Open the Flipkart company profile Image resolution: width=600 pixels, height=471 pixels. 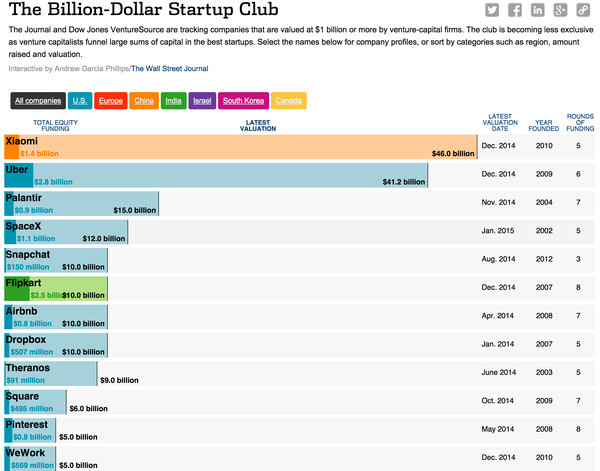tap(56, 289)
